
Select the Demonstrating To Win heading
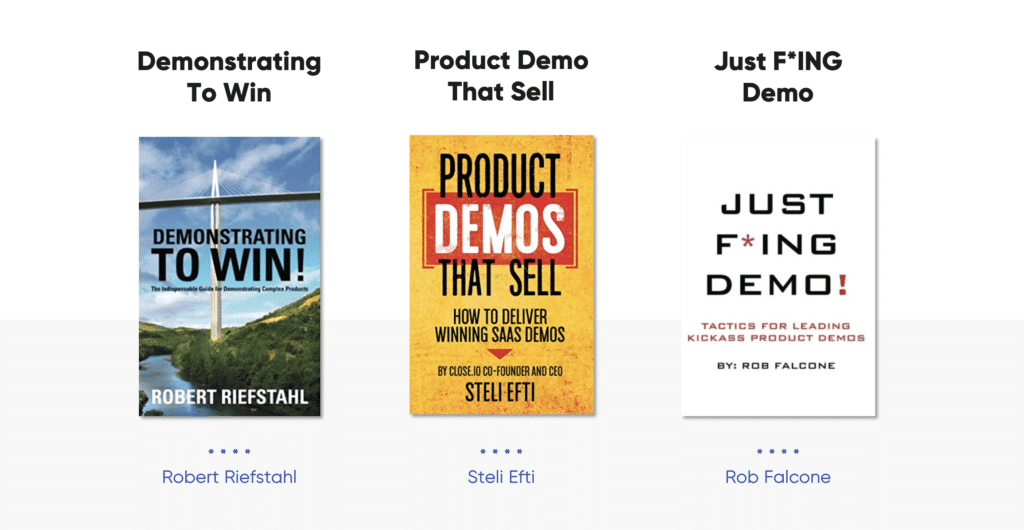229,77
